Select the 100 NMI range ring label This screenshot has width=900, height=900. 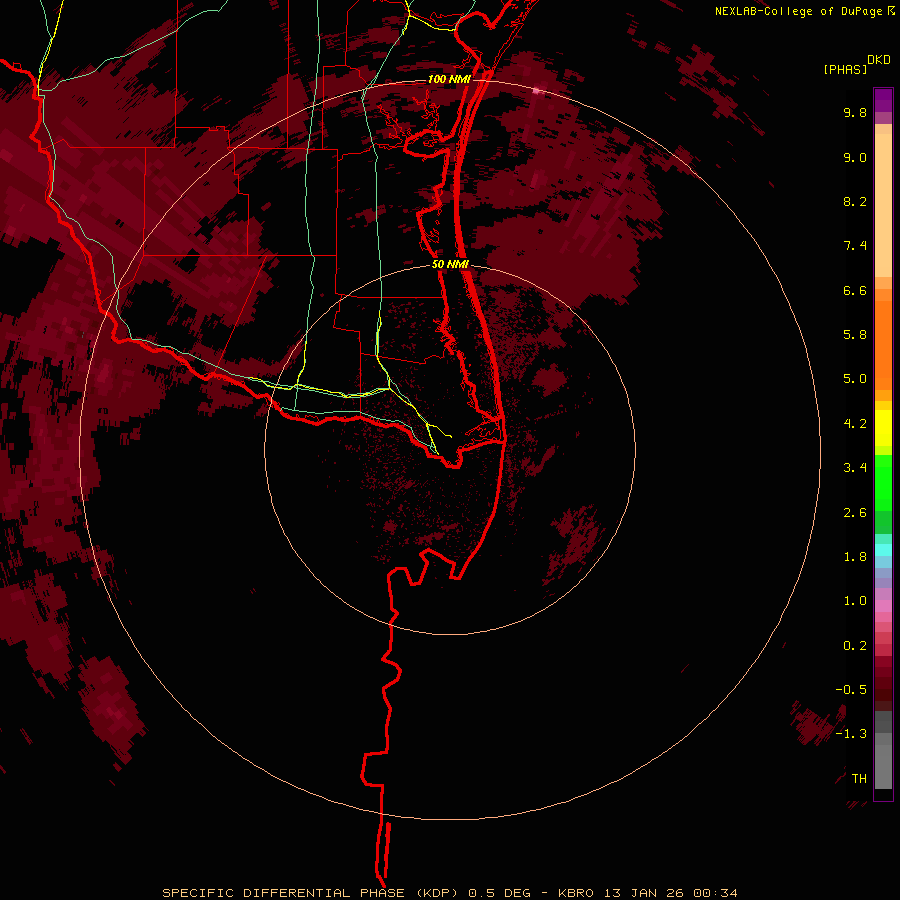click(x=449, y=79)
